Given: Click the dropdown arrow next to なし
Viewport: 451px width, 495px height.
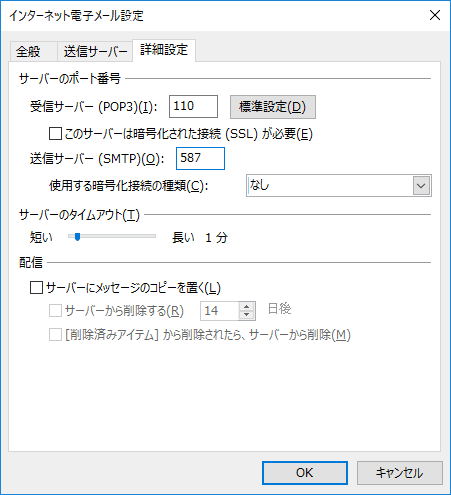Looking at the screenshot, I should point(421,186).
